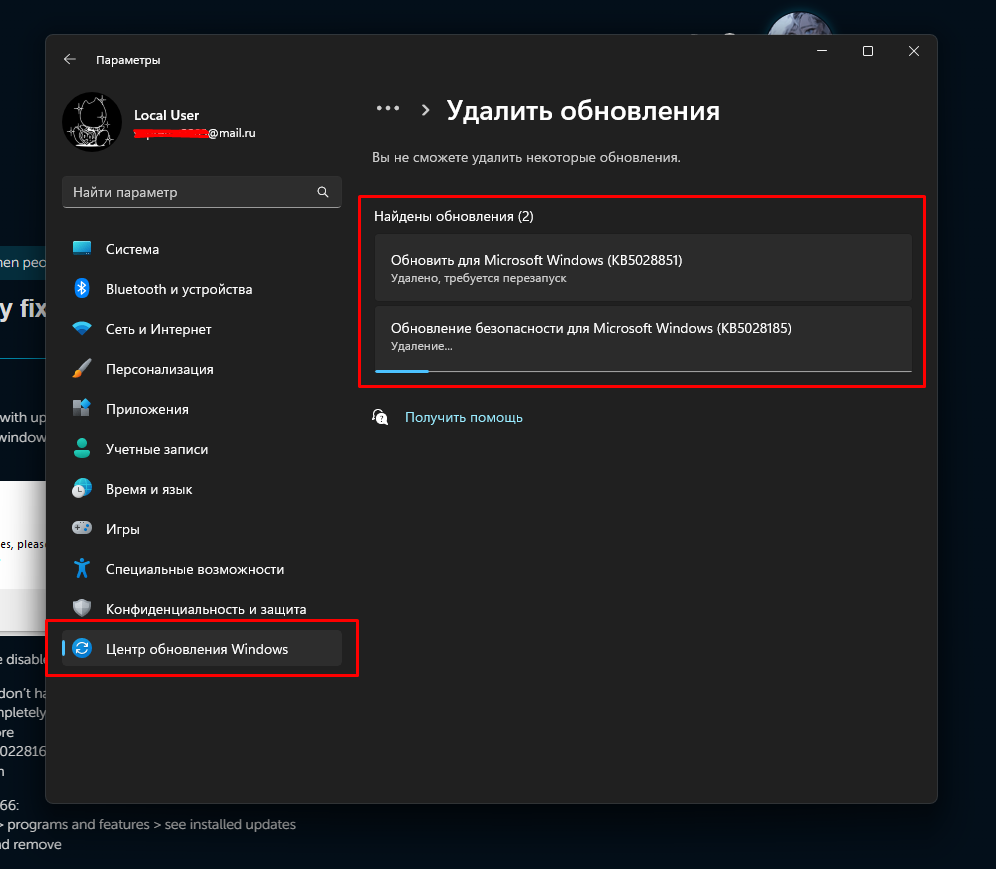Click the shield icon for Конфиденциальность и защита
This screenshot has width=996, height=869.
tap(82, 609)
